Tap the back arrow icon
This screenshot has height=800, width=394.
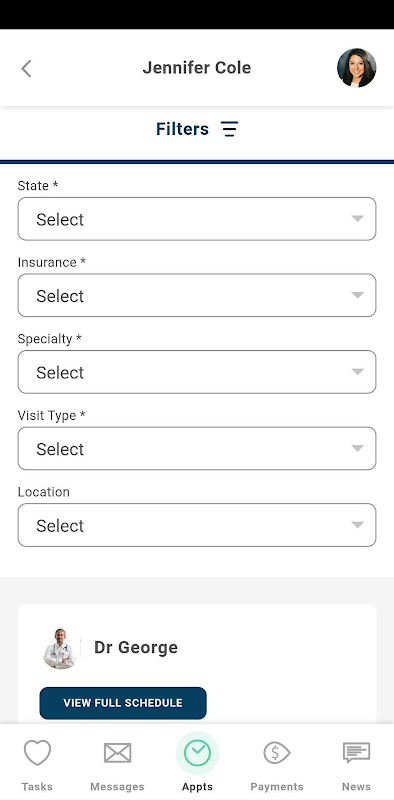26,68
